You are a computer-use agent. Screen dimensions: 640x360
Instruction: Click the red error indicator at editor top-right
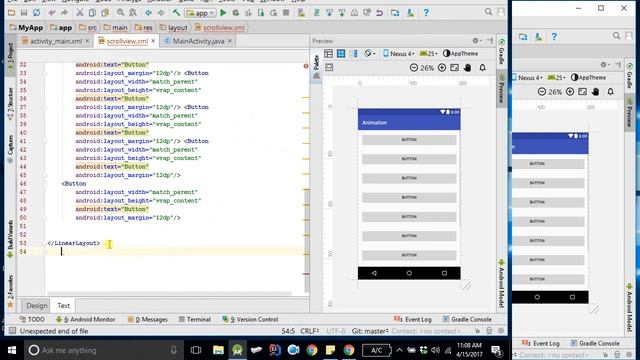click(306, 66)
